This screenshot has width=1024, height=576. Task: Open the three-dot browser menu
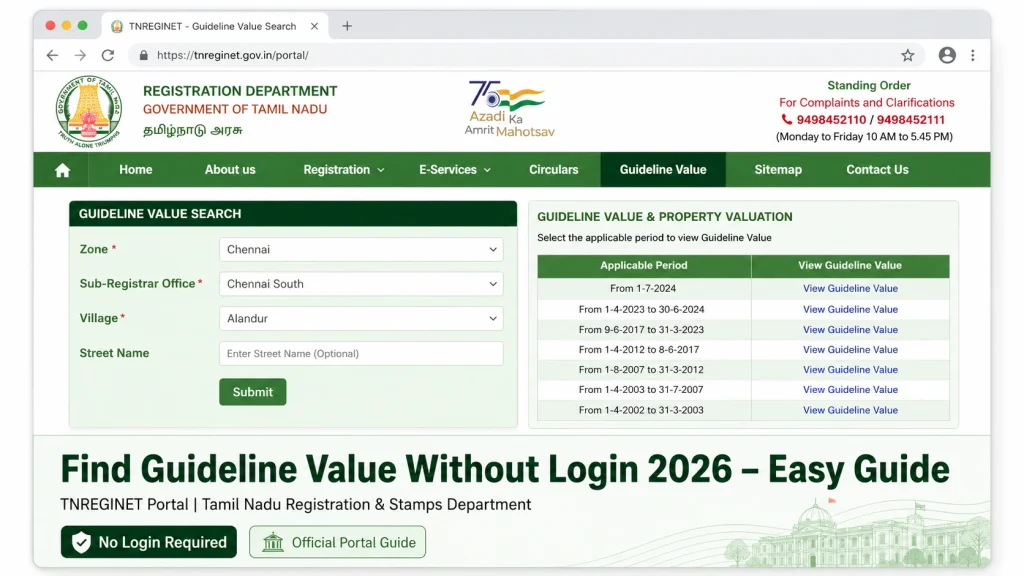pyautogui.click(x=972, y=56)
